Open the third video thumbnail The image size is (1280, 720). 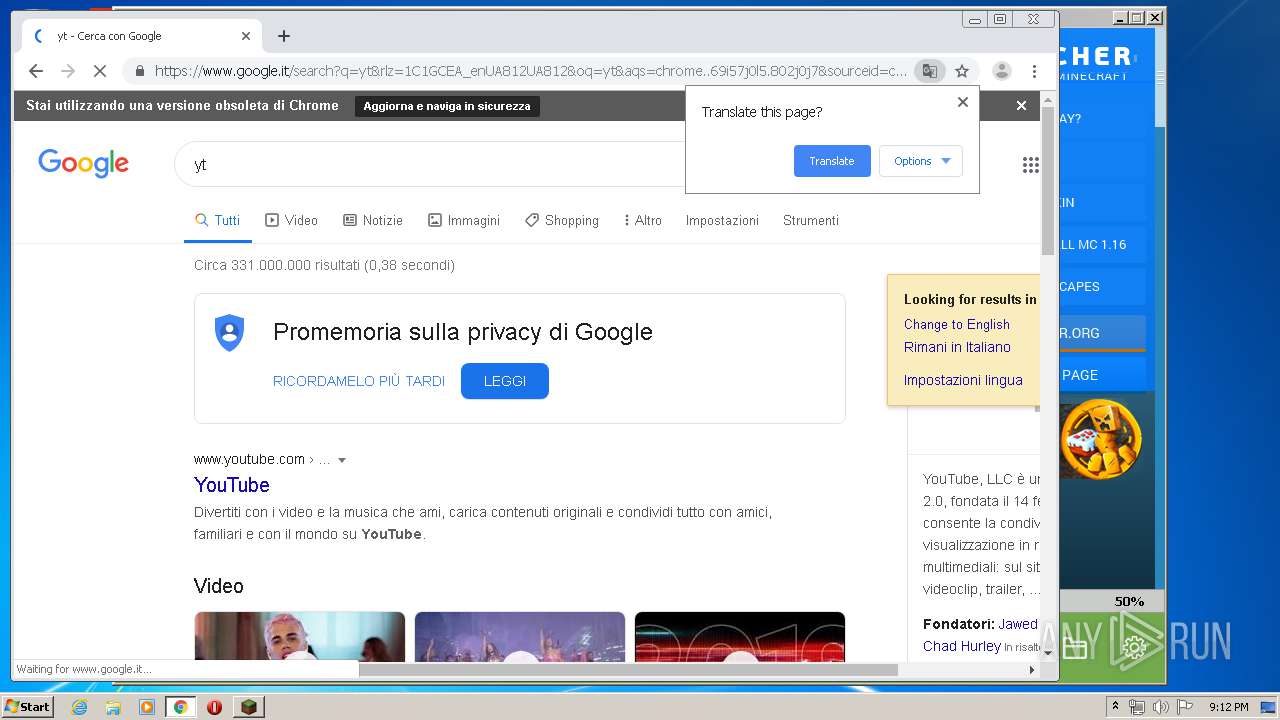pos(740,636)
